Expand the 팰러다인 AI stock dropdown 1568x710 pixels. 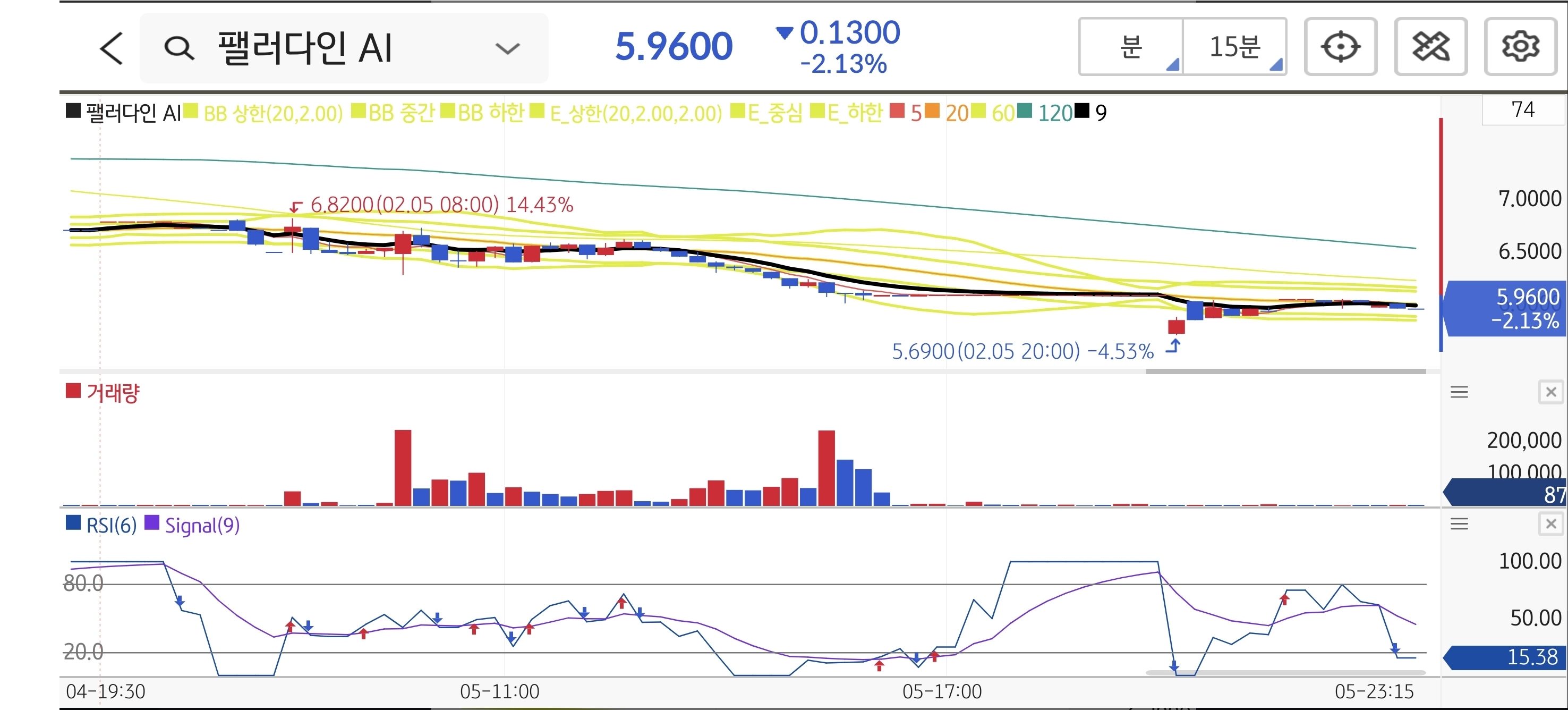507,48
